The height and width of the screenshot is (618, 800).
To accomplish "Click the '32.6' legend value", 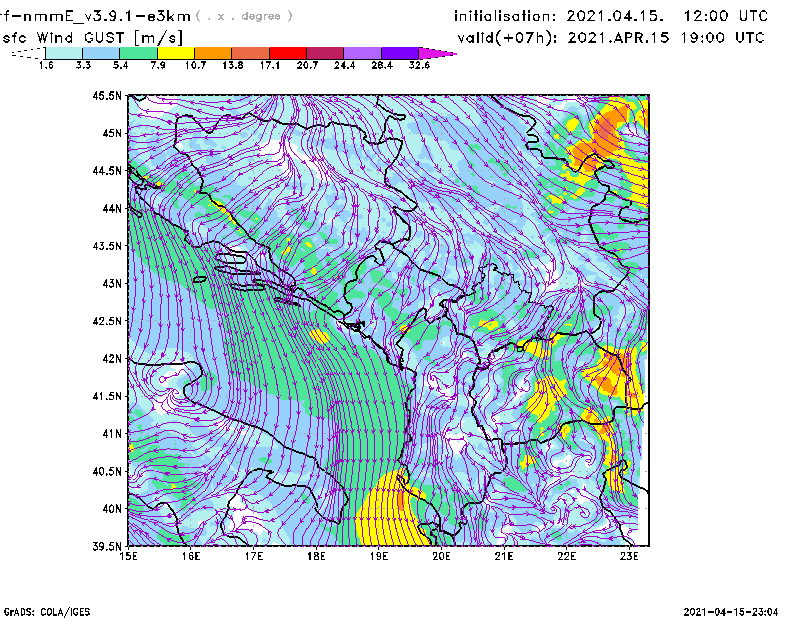I will [x=419, y=65].
